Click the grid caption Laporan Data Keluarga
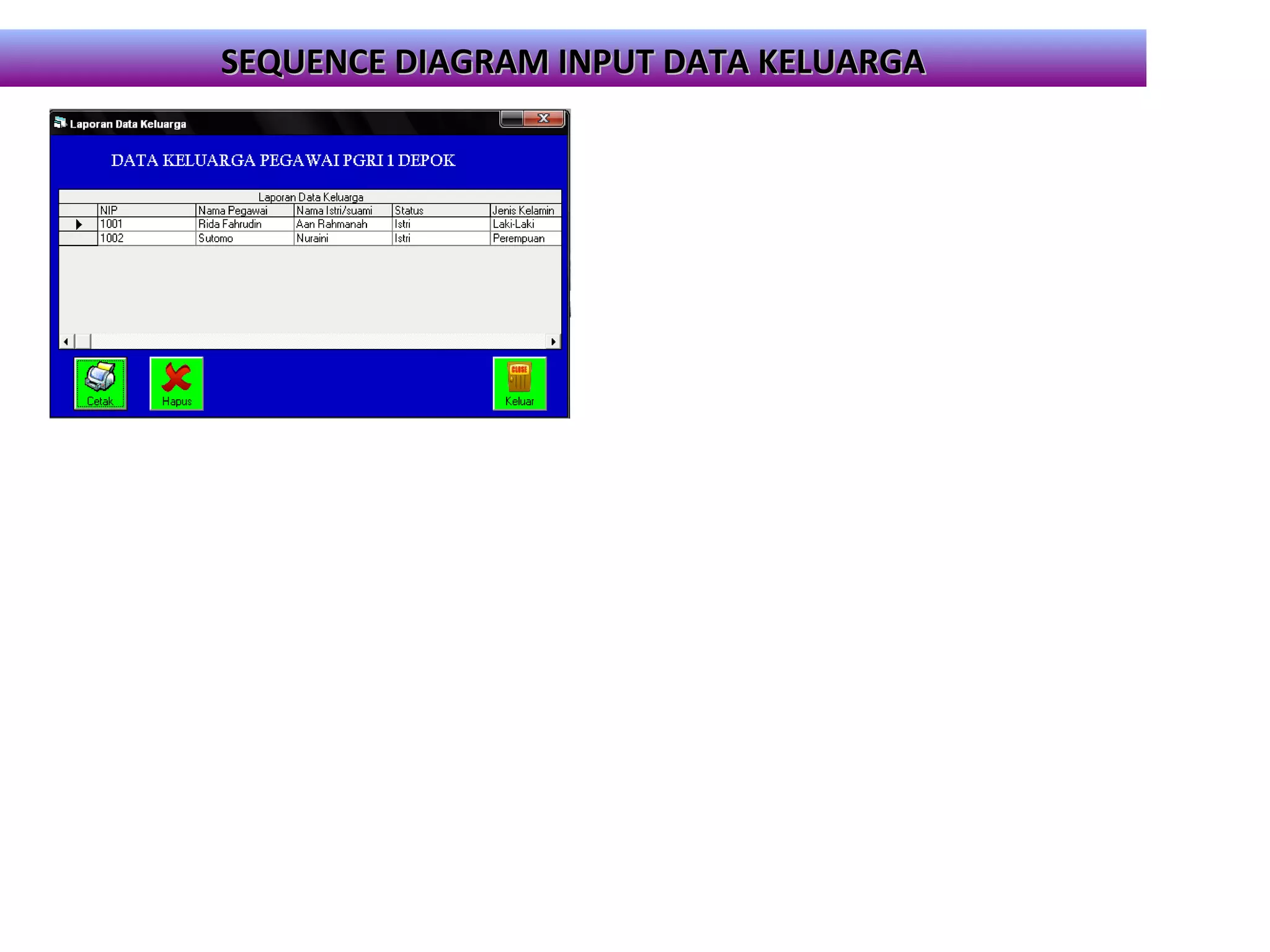 (x=311, y=197)
